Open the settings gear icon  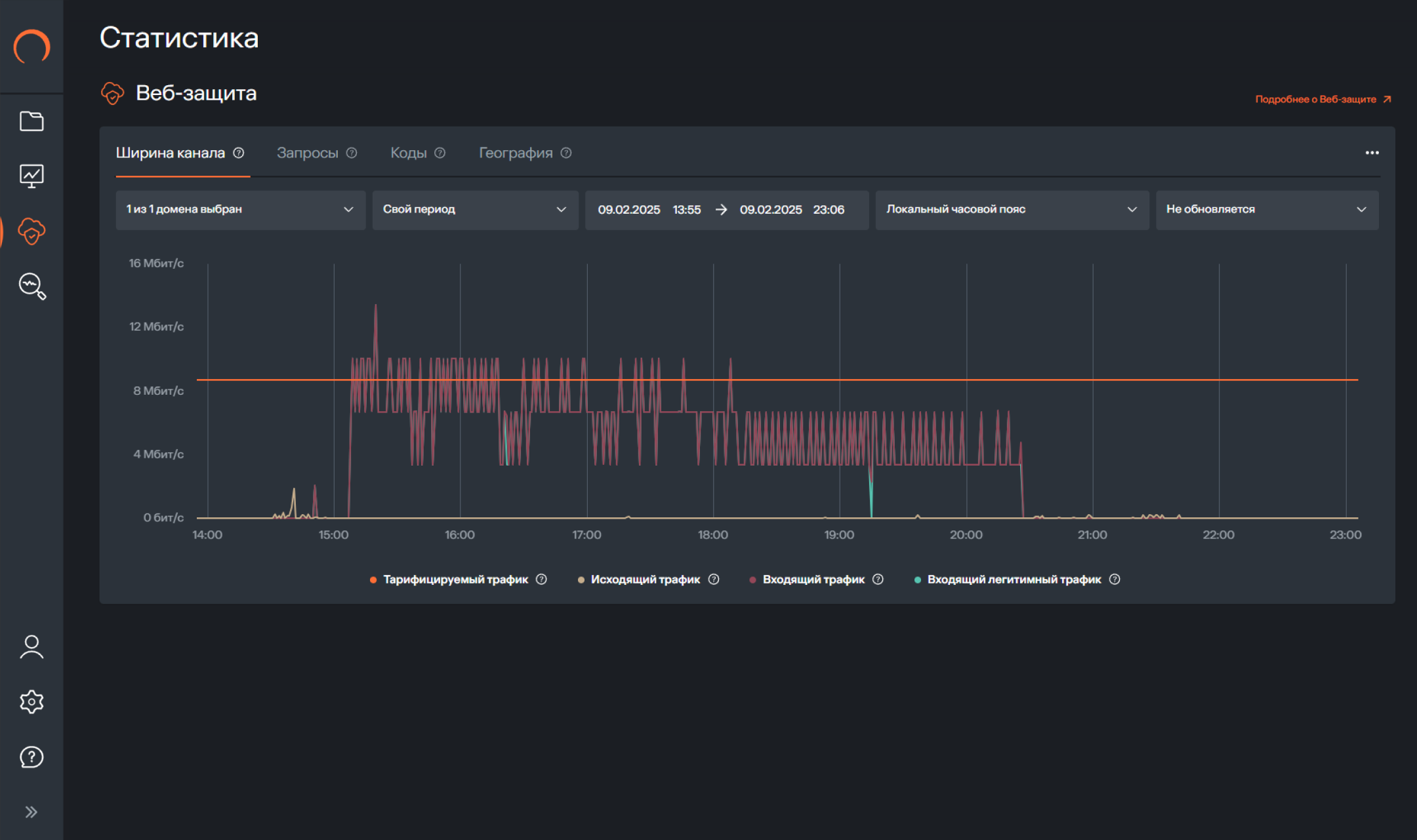point(31,702)
